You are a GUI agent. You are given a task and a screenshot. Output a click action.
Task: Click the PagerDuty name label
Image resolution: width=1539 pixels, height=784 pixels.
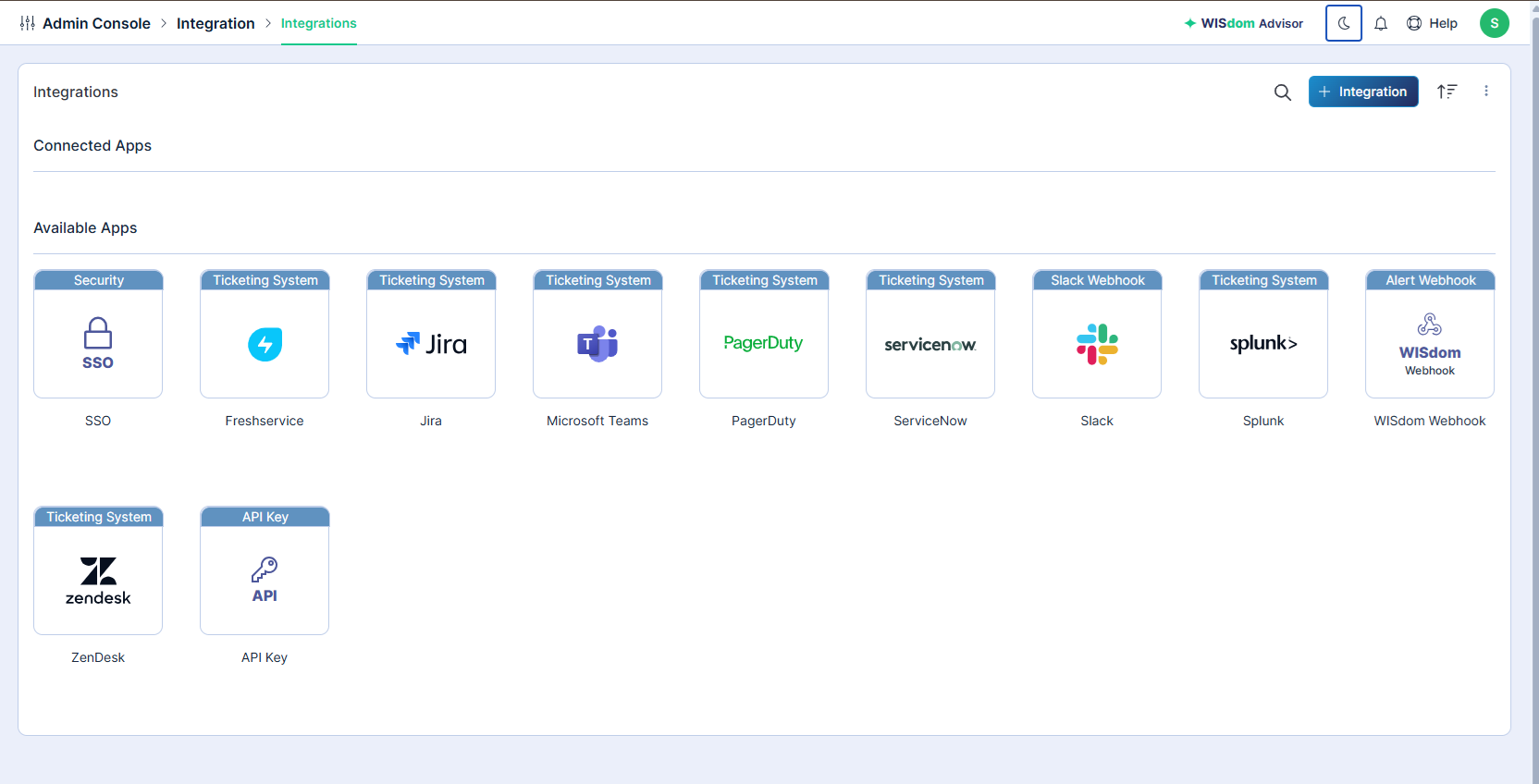point(764,421)
